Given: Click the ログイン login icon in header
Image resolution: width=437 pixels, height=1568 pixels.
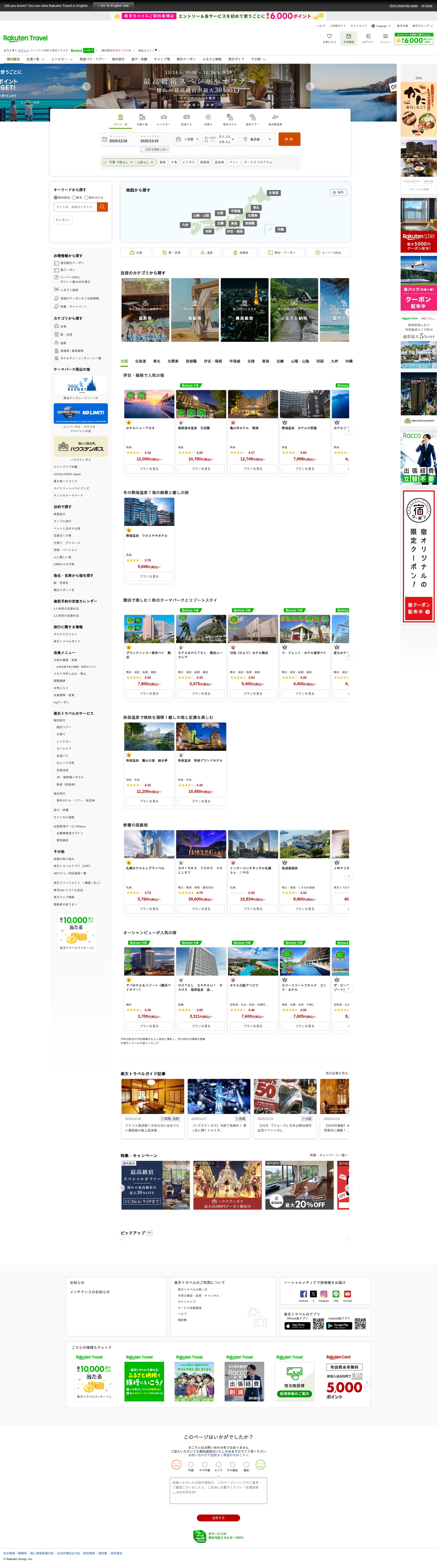Looking at the screenshot, I should pos(368,36).
